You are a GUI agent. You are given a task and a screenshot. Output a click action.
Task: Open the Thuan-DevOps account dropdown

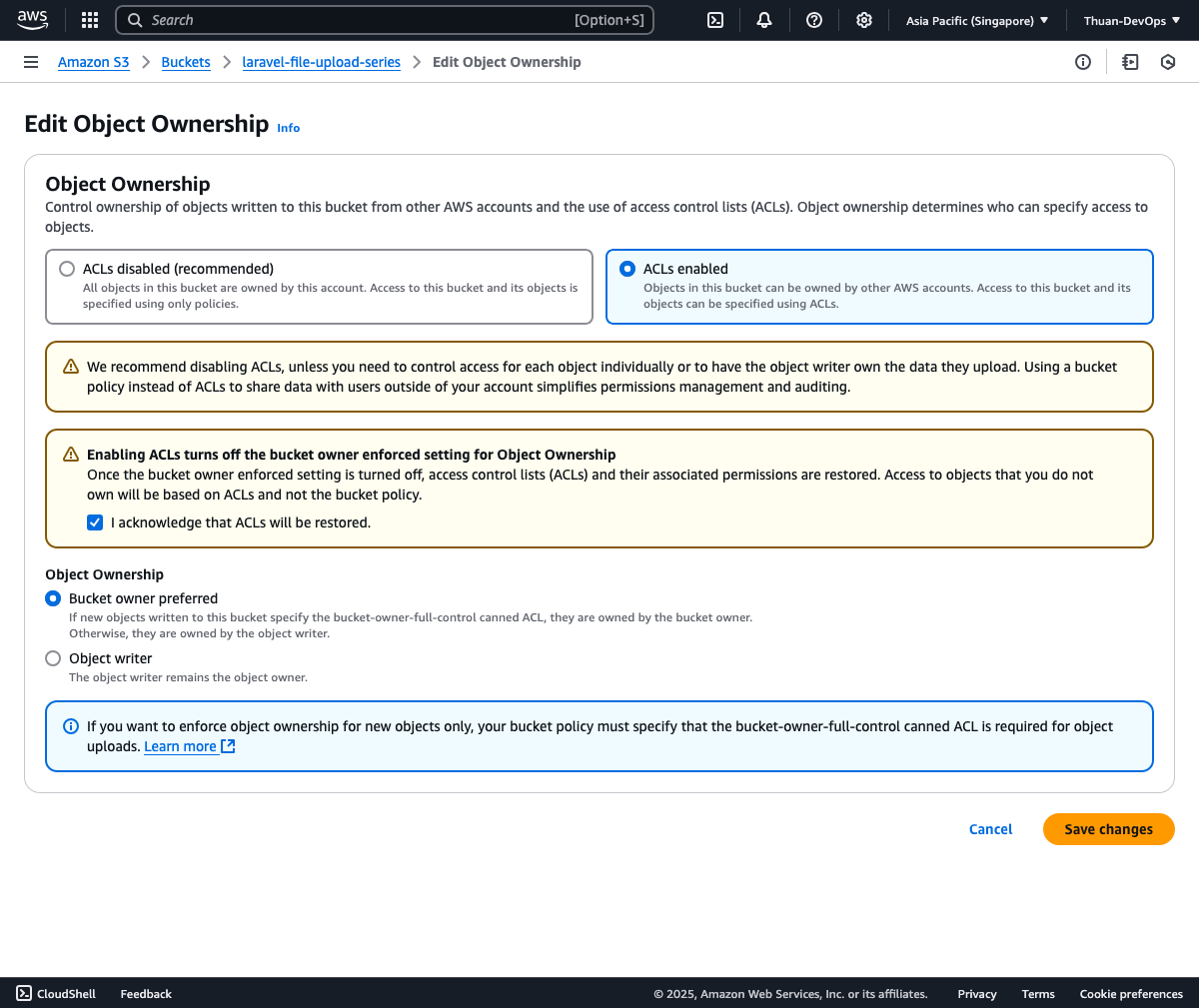pos(1131,20)
